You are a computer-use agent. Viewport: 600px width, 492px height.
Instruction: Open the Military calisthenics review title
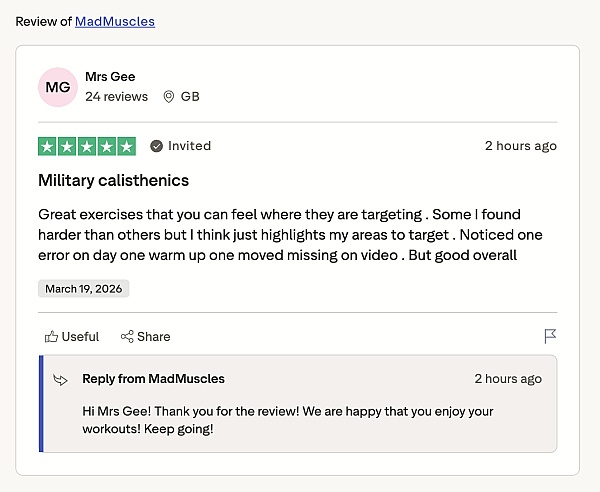(113, 181)
